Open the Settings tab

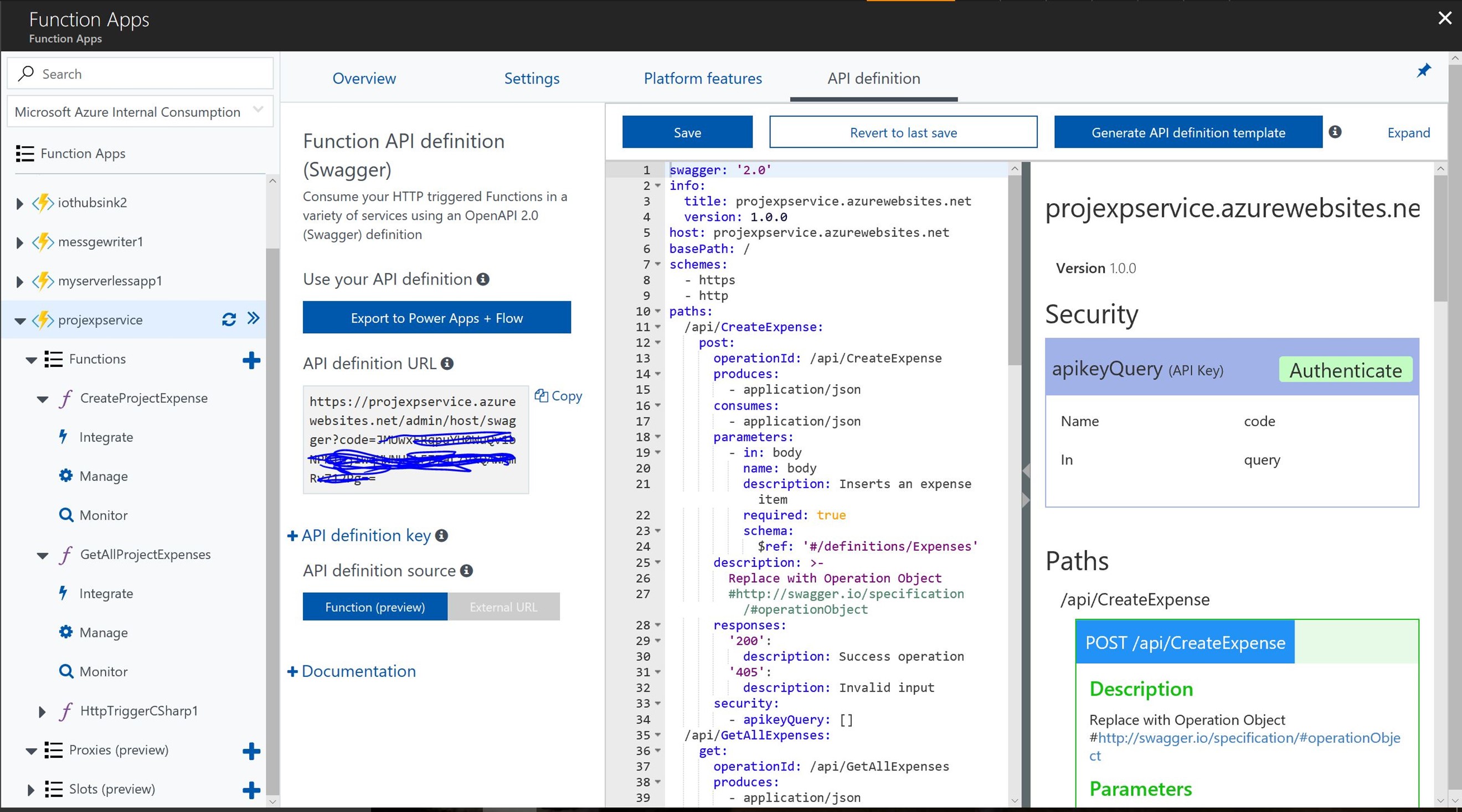(531, 78)
